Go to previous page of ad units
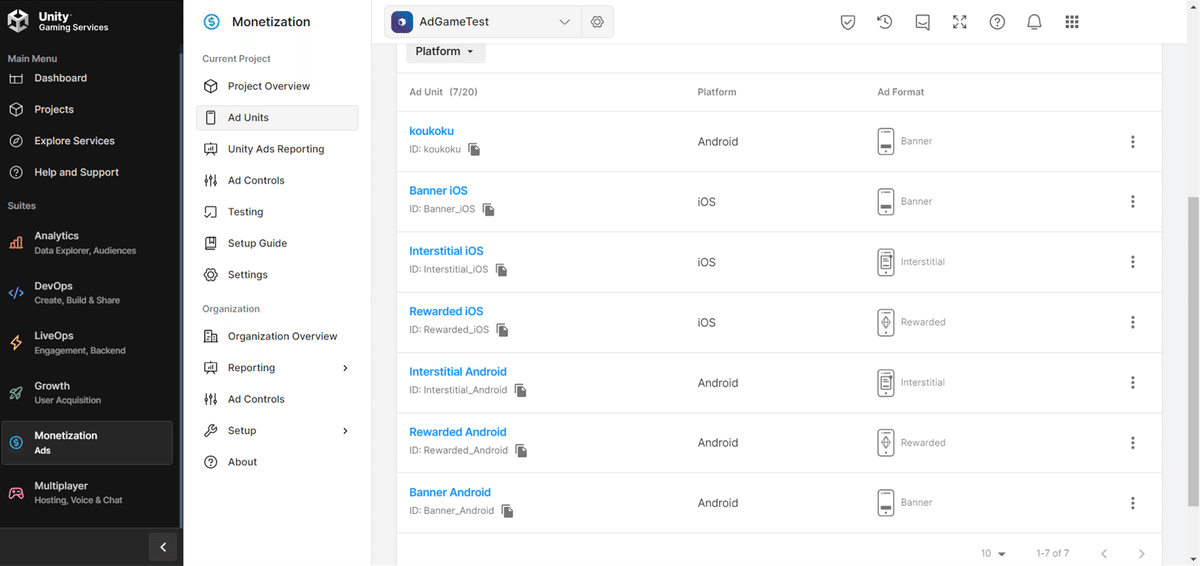The image size is (1200, 566). click(1104, 553)
